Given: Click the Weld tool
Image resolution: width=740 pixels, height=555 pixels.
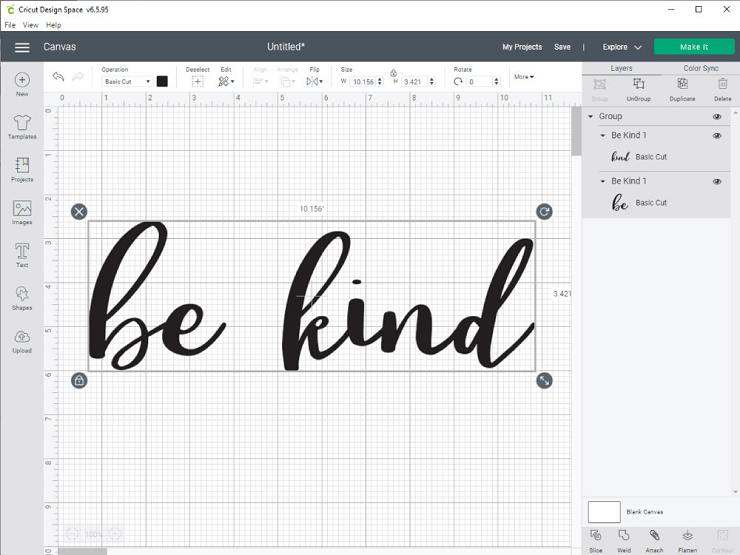Looking at the screenshot, I should (624, 541).
